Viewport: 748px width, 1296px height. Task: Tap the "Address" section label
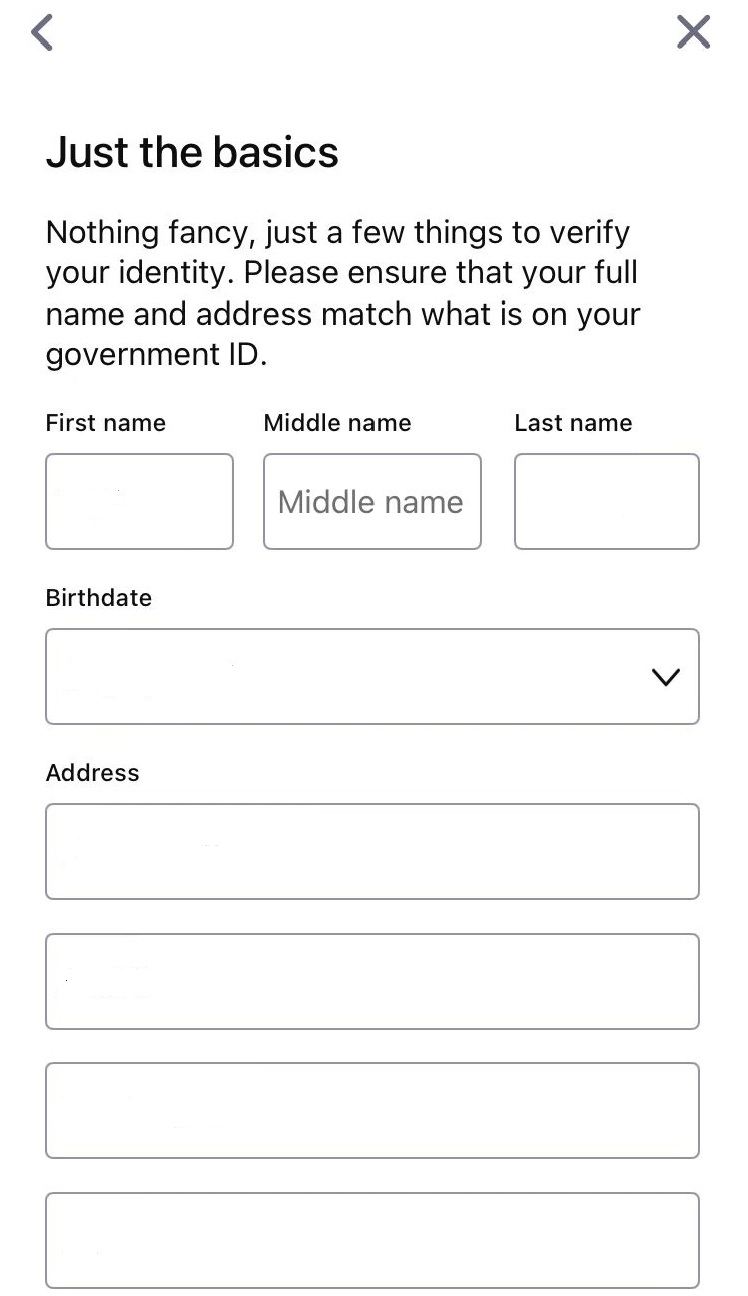coord(92,773)
